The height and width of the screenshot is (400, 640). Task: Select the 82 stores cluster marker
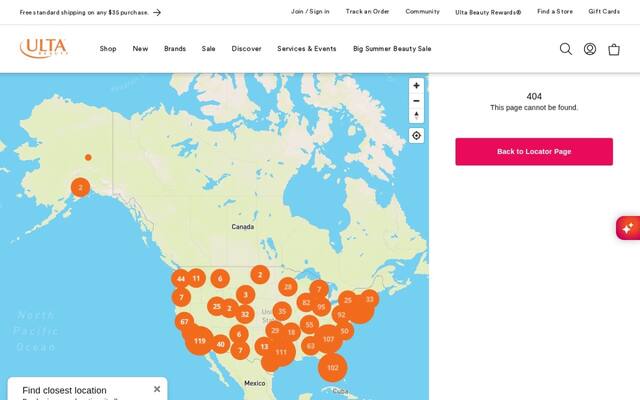tap(306, 302)
